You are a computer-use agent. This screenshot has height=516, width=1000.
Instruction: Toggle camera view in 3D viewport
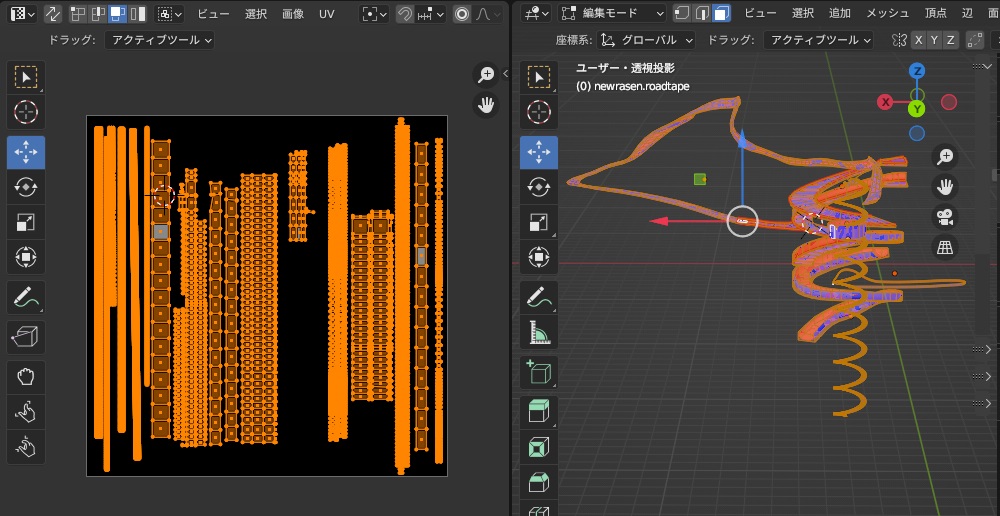pos(945,217)
